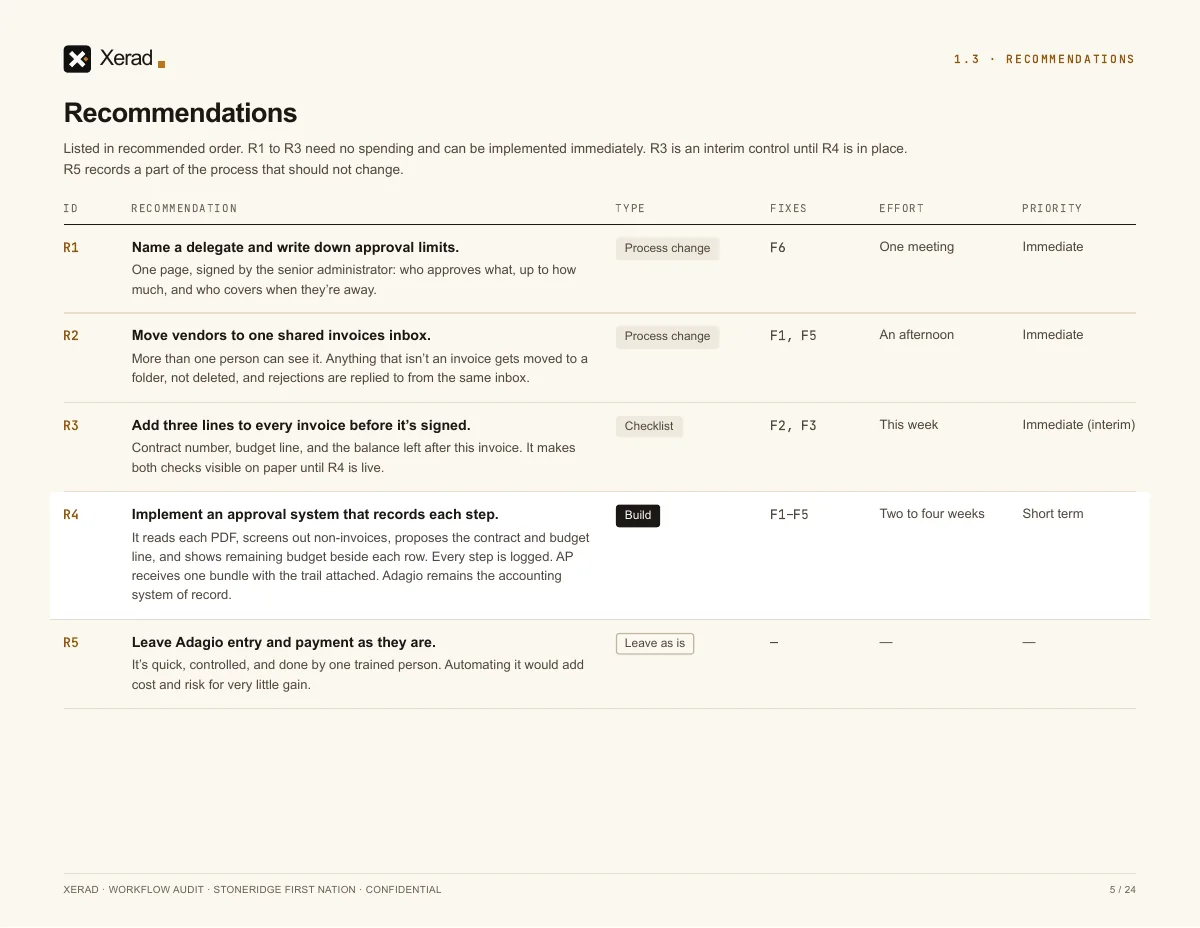Click the Recommendation column header
The image size is (1200, 928).
(x=184, y=209)
